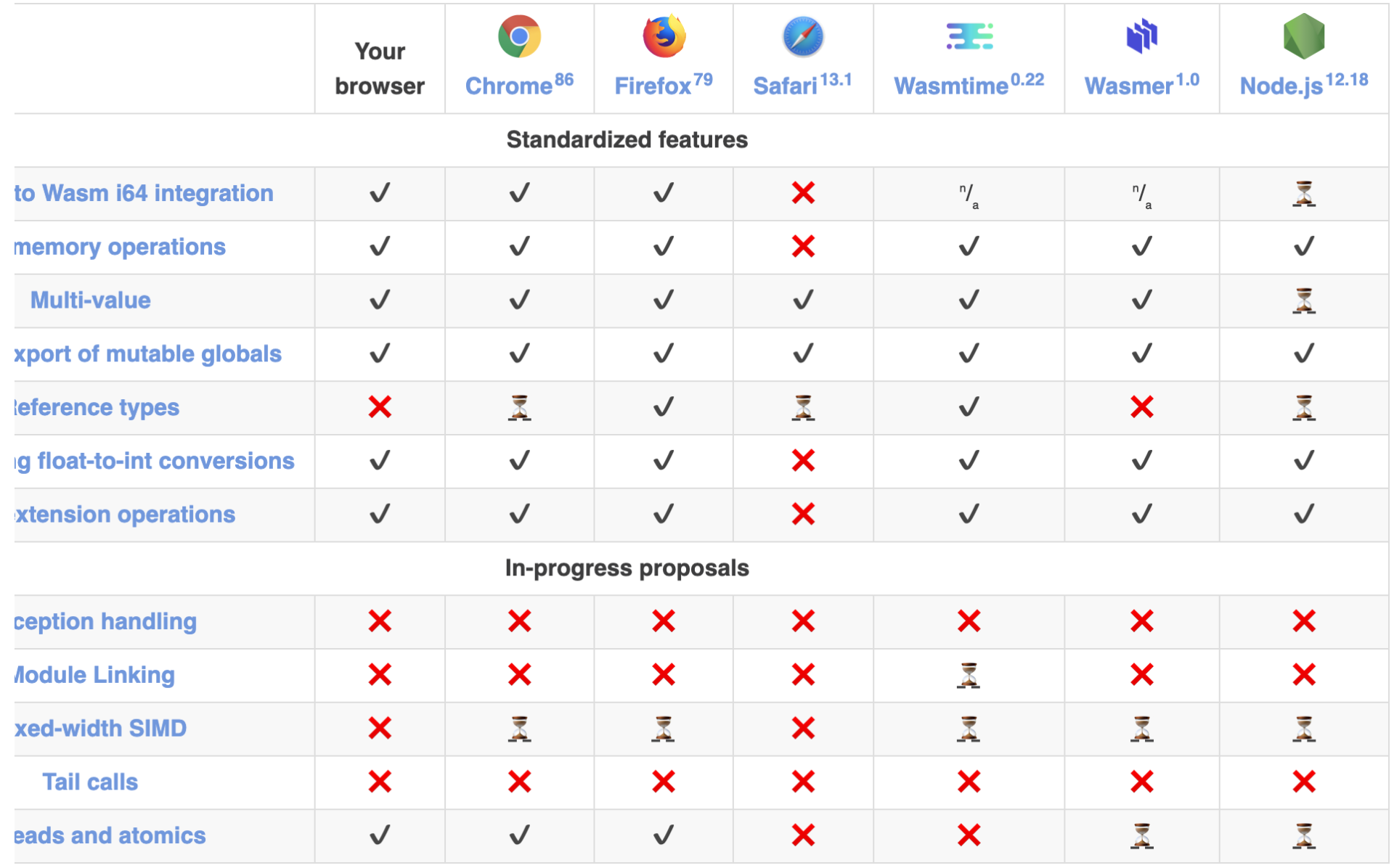Click the Wasmer logo icon

coord(1142,36)
